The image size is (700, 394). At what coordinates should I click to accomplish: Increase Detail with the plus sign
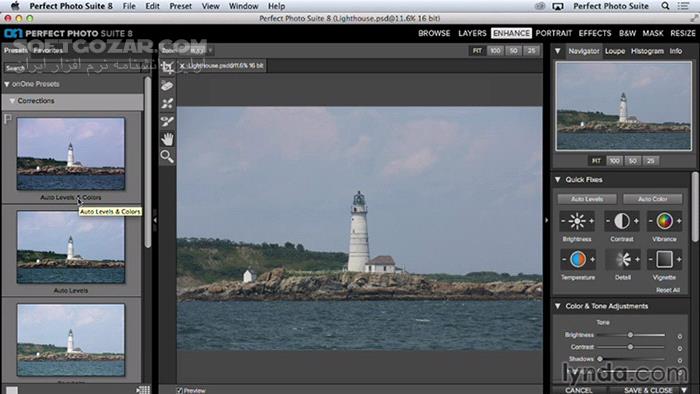pyautogui.click(x=637, y=259)
